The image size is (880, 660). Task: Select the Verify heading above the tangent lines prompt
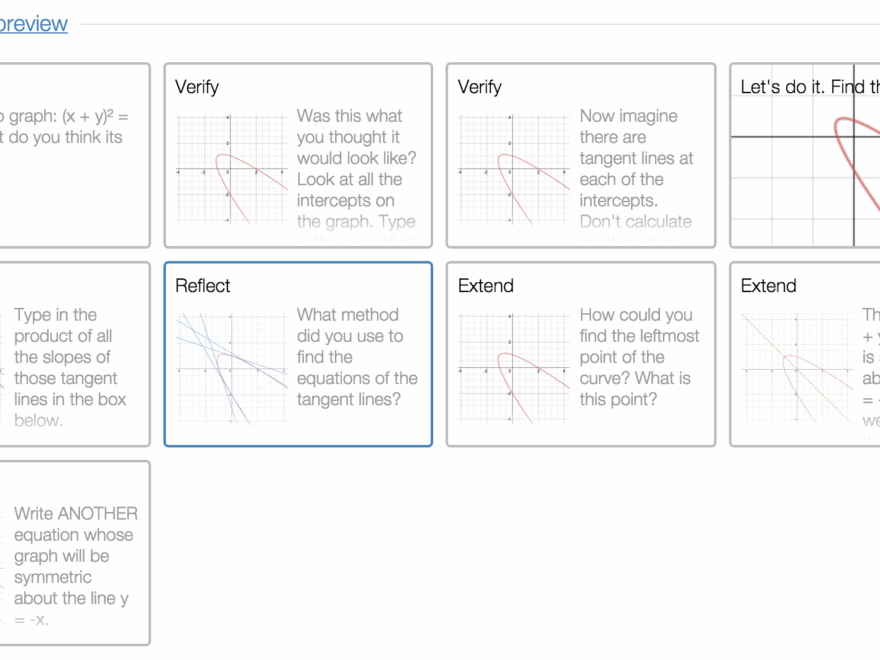coord(481,87)
